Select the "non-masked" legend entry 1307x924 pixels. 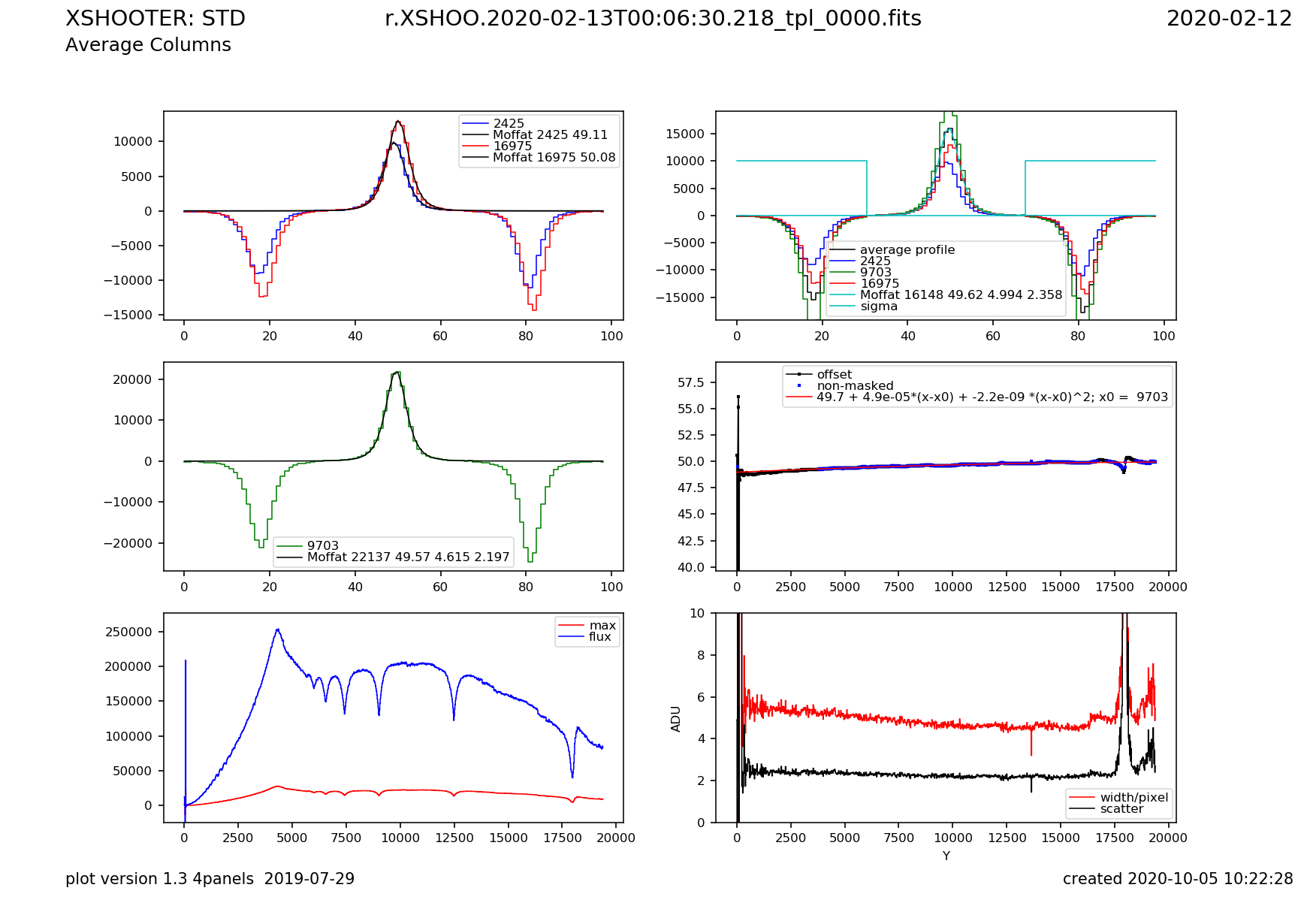tap(855, 386)
